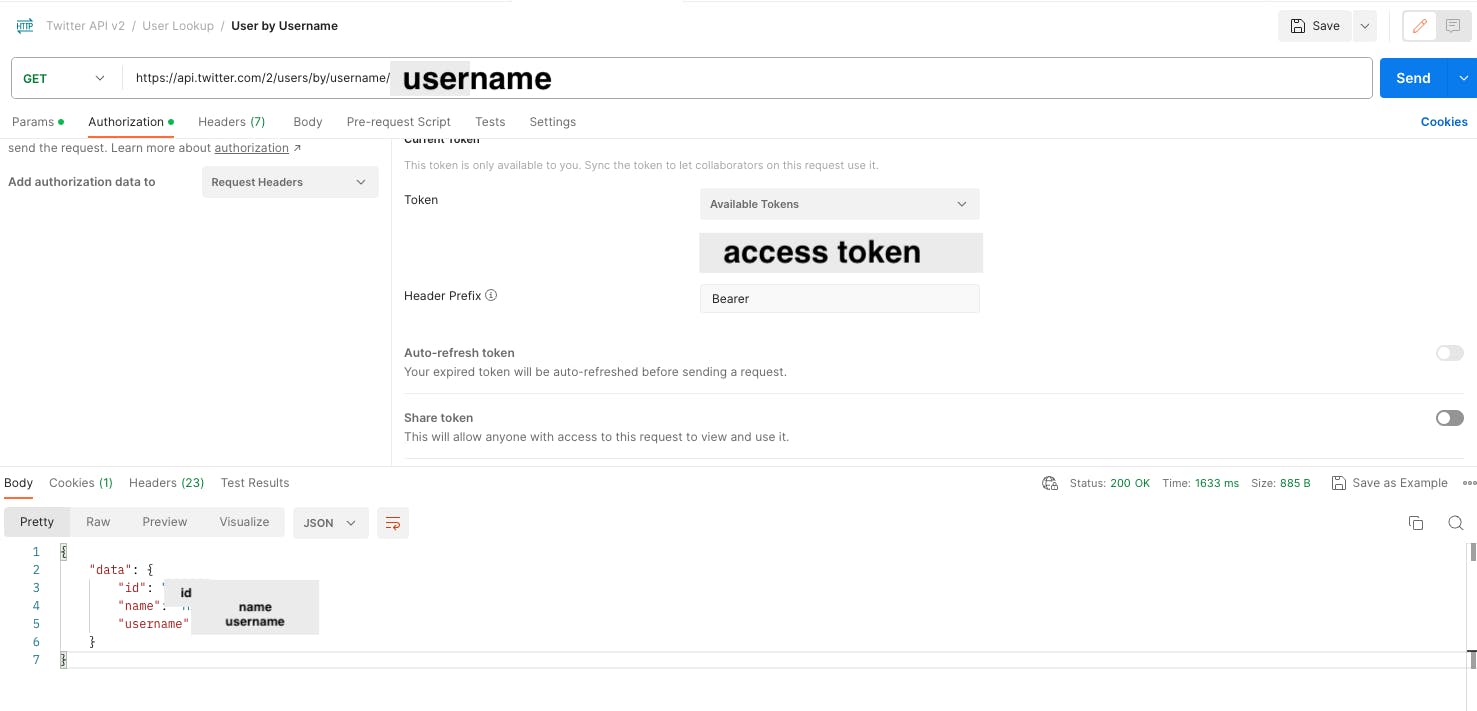
Task: Open the Available Tokens dropdown
Action: 840,204
